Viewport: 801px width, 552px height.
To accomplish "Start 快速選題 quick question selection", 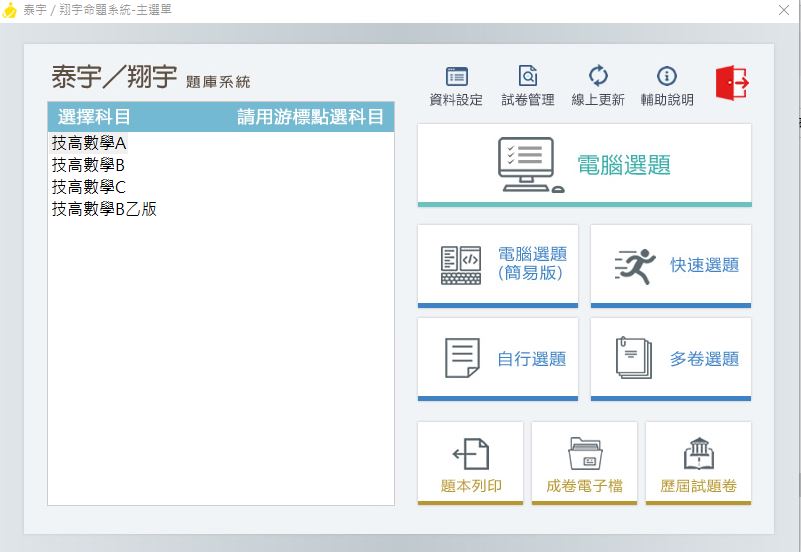I will (670, 265).
